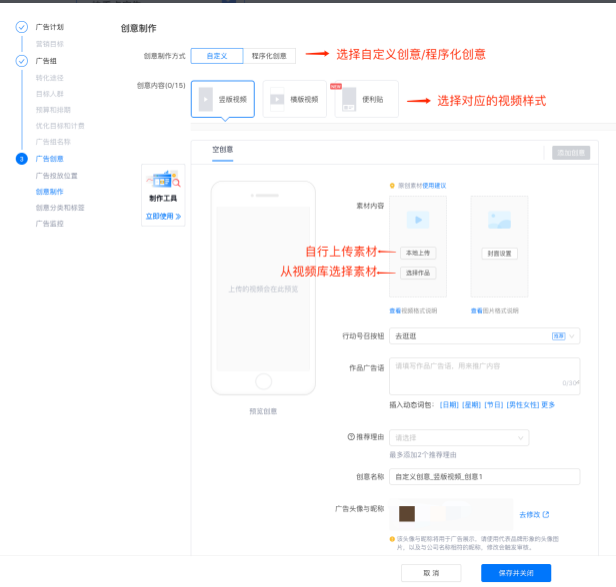Open the 推荐理由 dropdown

(x=459, y=437)
